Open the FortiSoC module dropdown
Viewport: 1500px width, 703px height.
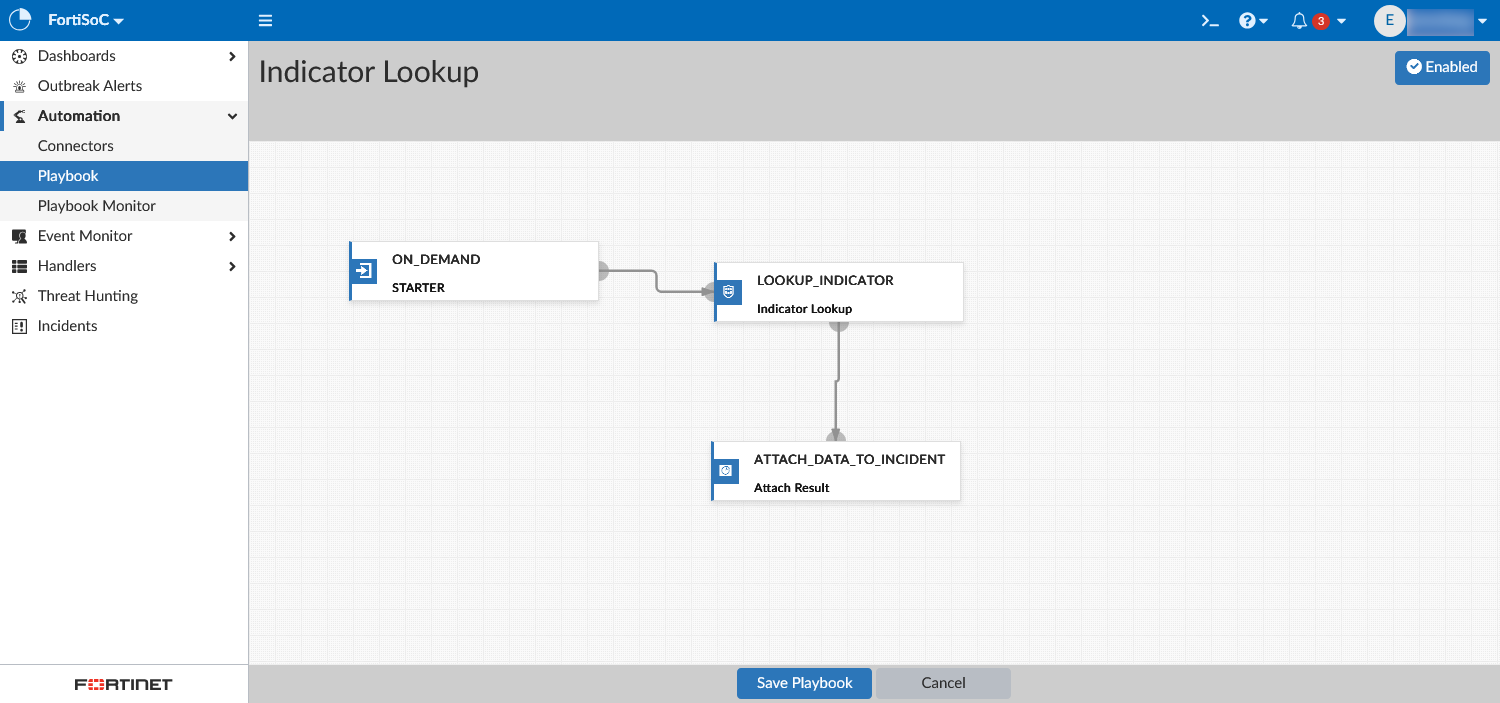(86, 21)
